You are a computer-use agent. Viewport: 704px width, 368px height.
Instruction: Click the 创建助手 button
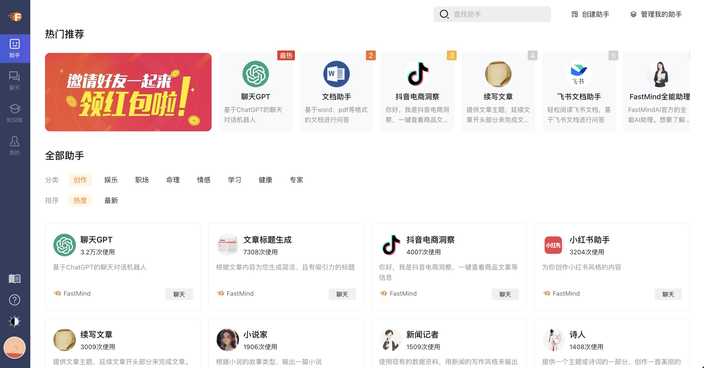[x=590, y=14]
